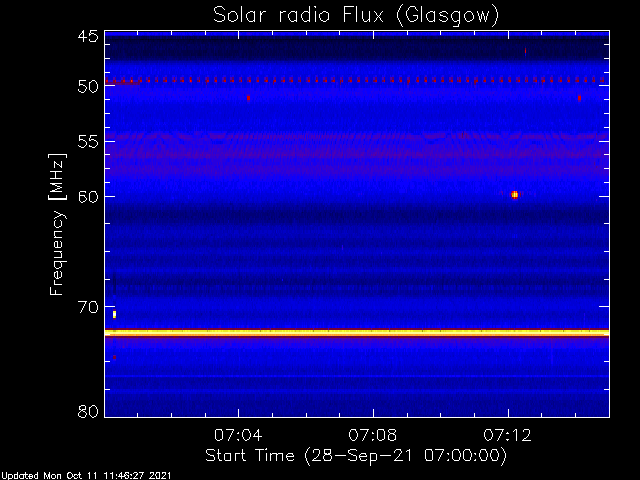Click the bright yellow horizontal interference band

(357, 333)
